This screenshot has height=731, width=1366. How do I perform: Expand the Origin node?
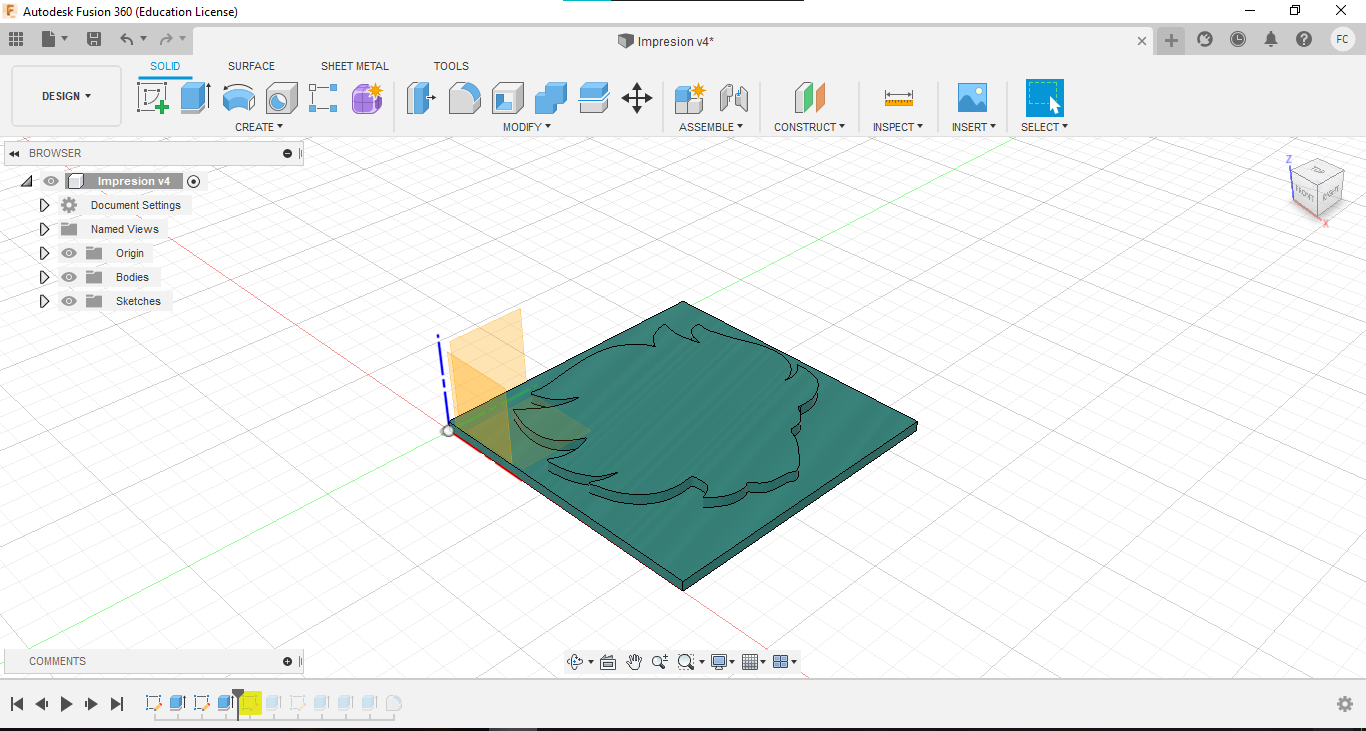(44, 253)
